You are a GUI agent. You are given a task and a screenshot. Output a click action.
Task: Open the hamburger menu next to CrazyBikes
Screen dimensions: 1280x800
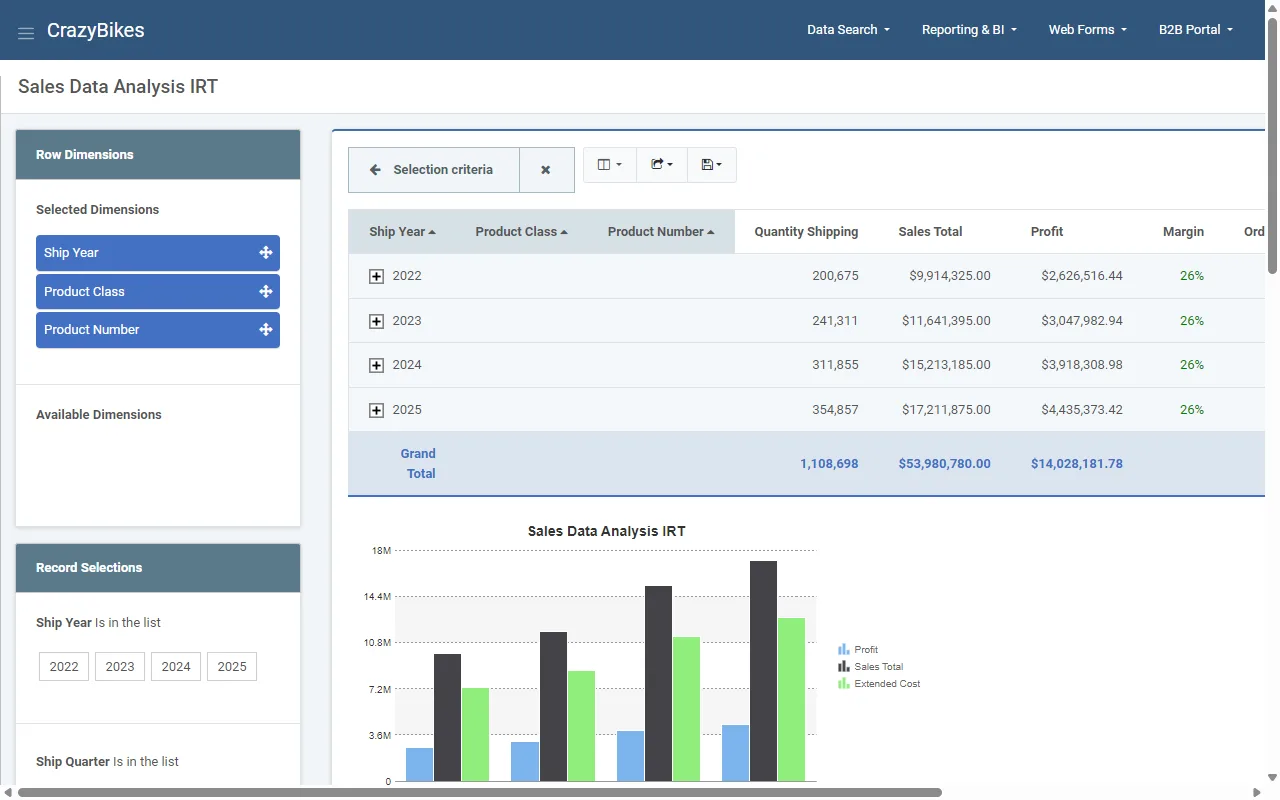(26, 33)
